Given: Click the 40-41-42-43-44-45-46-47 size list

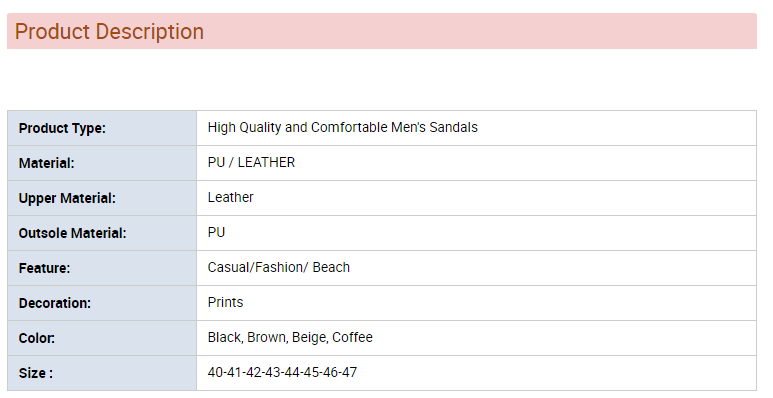Looking at the screenshot, I should (x=282, y=372).
